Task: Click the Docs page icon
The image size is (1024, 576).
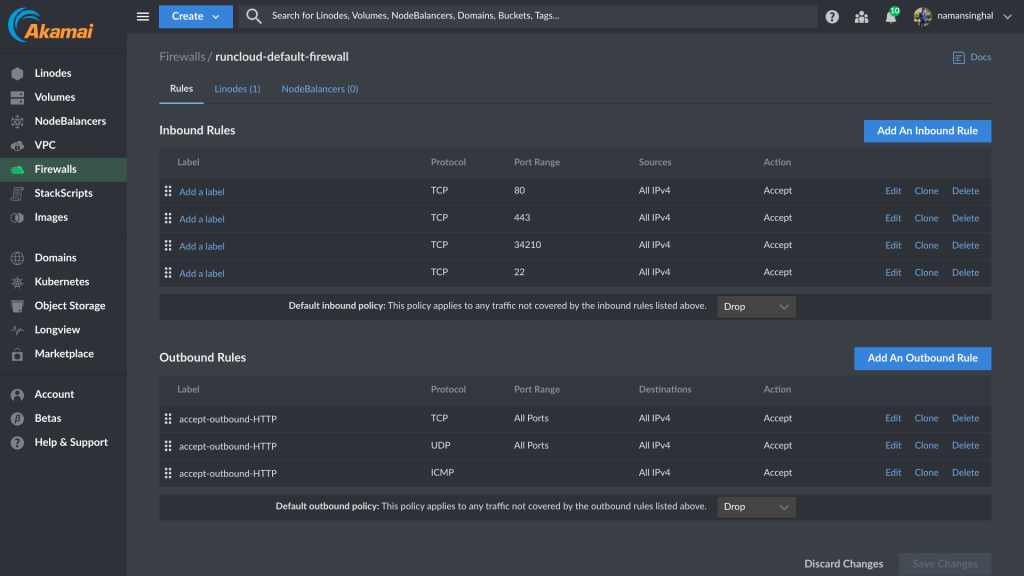Action: tap(959, 57)
